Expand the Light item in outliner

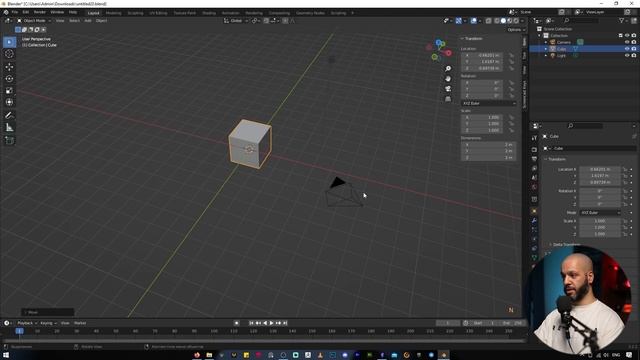click(546, 55)
